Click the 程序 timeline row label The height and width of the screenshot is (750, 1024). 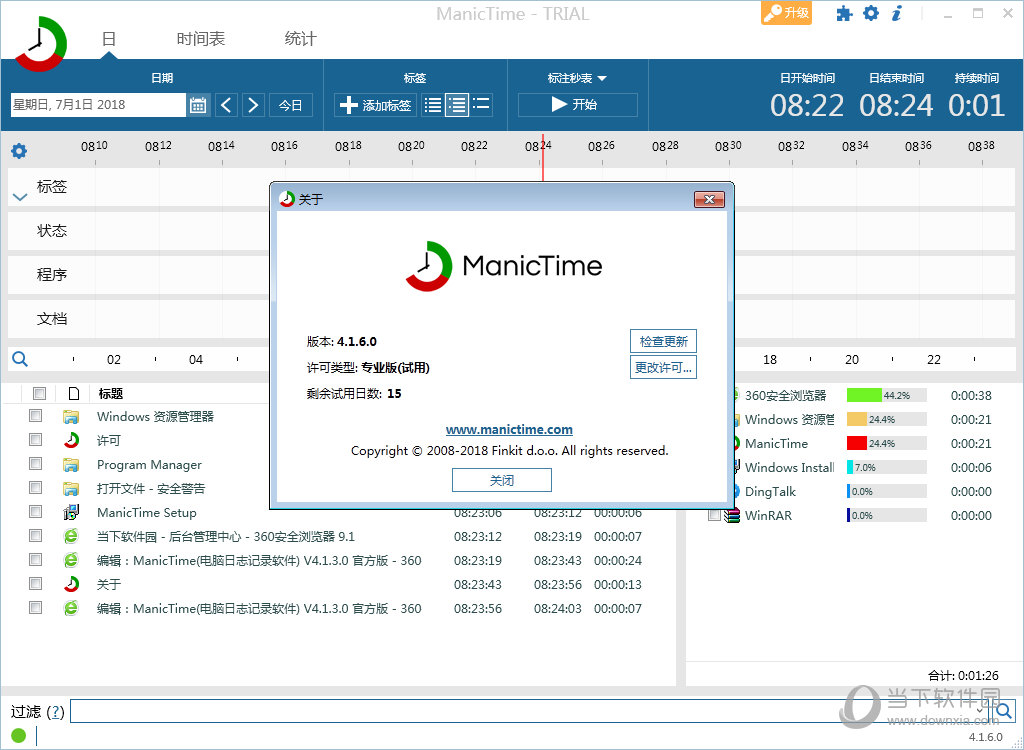click(52, 275)
